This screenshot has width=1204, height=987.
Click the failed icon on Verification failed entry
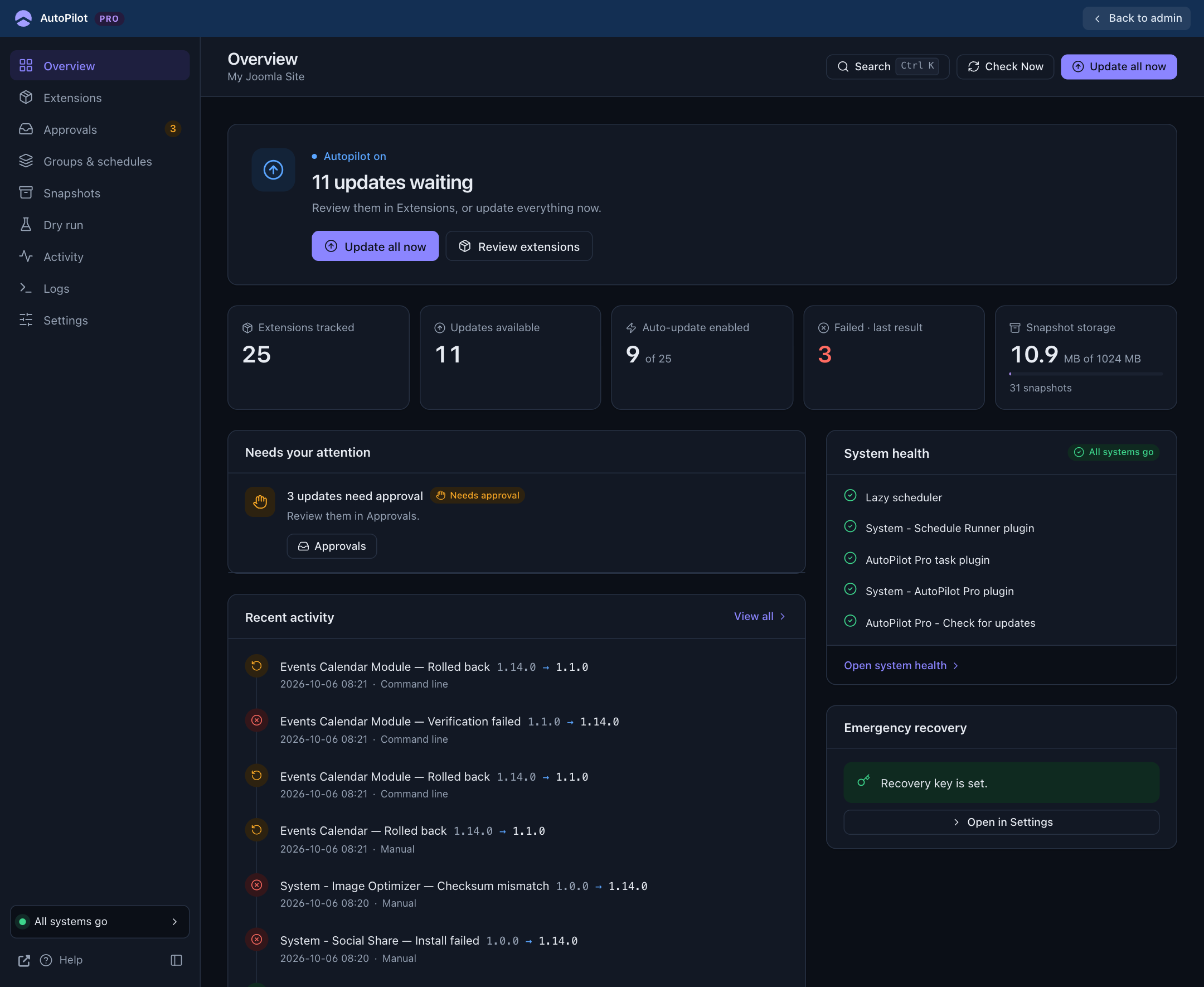(x=257, y=720)
